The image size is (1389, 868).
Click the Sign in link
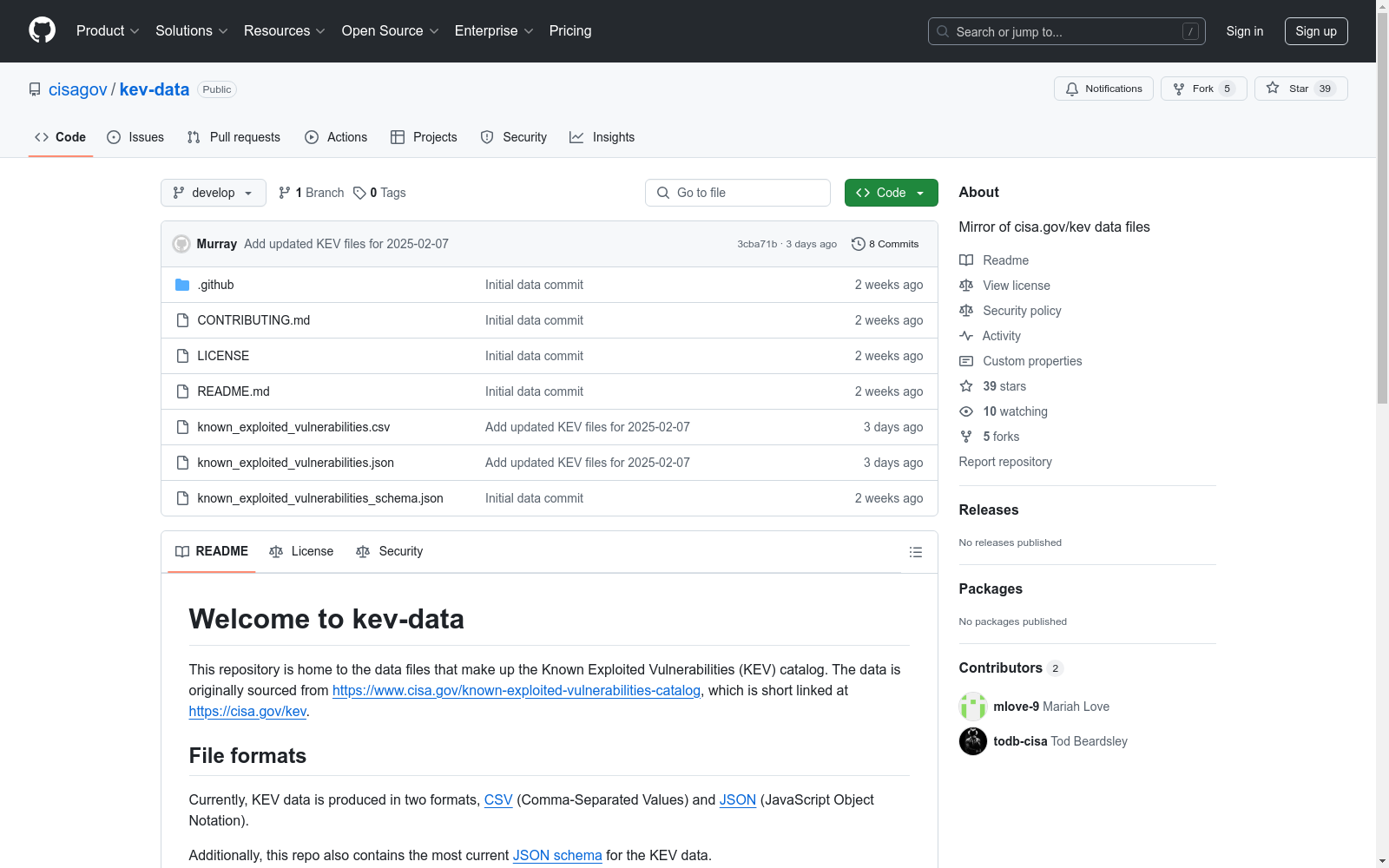[1245, 31]
